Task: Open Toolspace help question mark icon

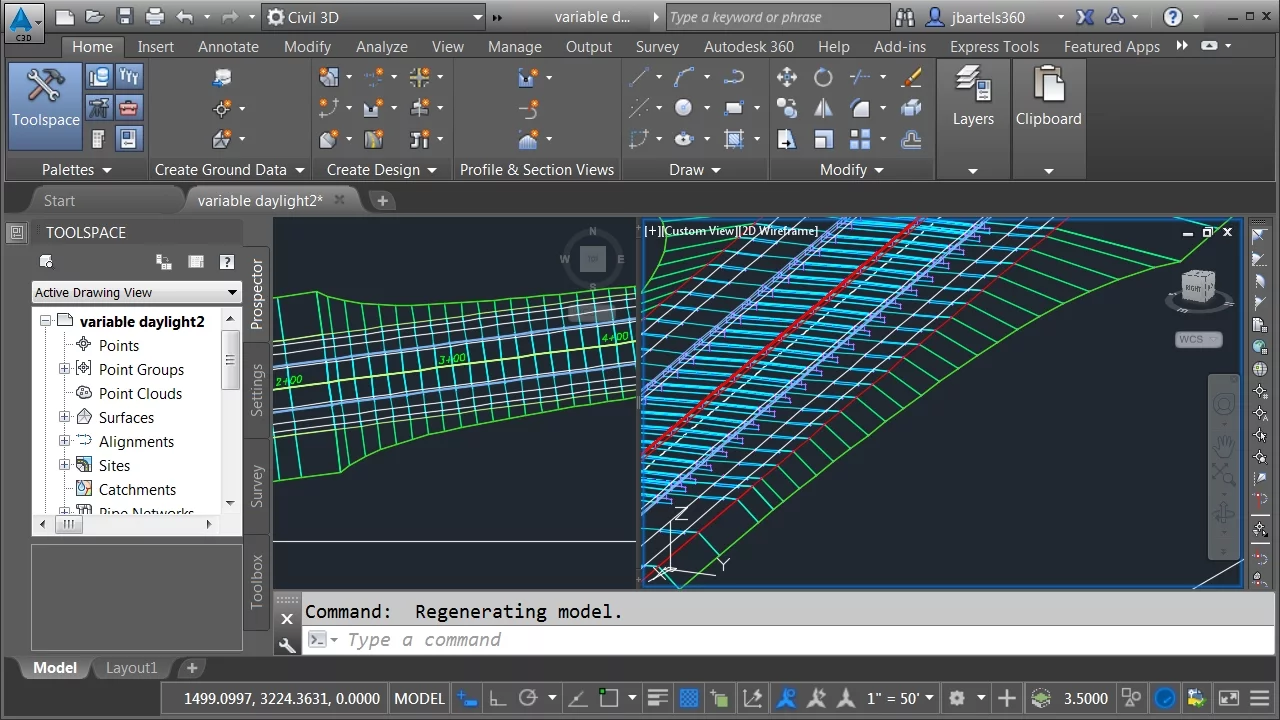Action: coord(227,262)
